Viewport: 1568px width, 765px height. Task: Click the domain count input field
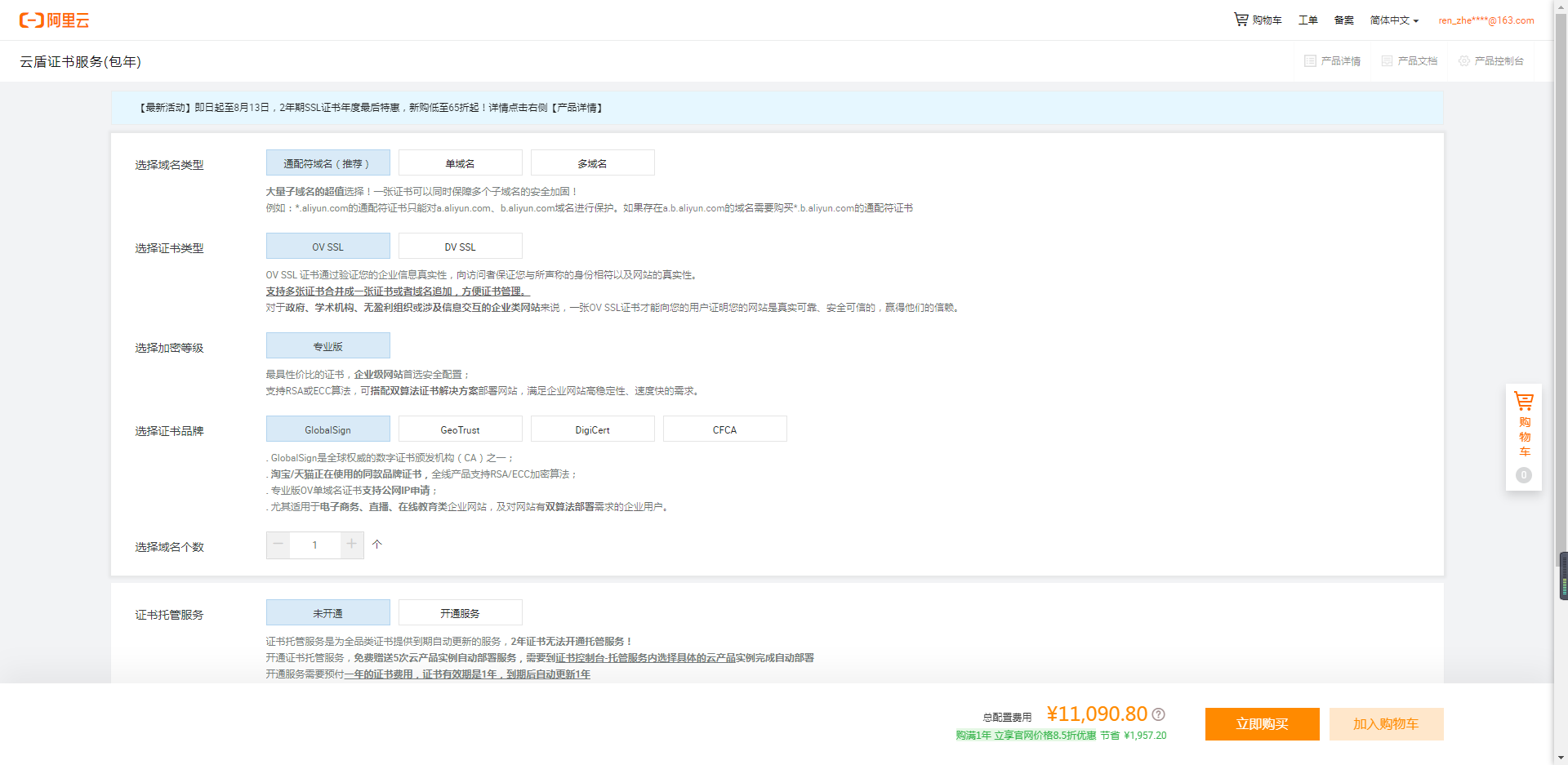point(314,545)
